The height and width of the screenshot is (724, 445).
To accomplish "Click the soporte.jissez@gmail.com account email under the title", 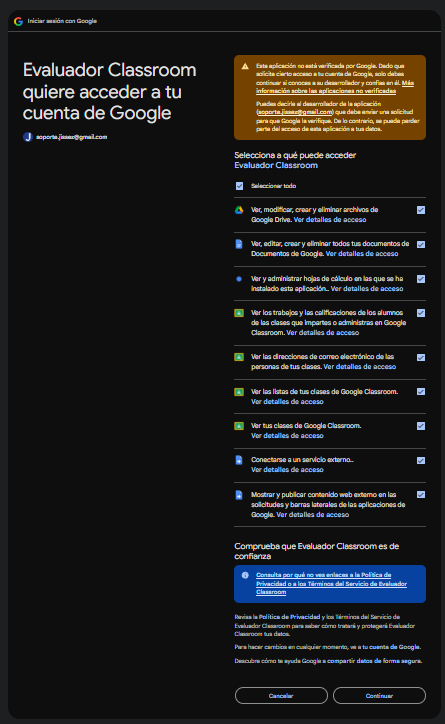I will click(72, 137).
